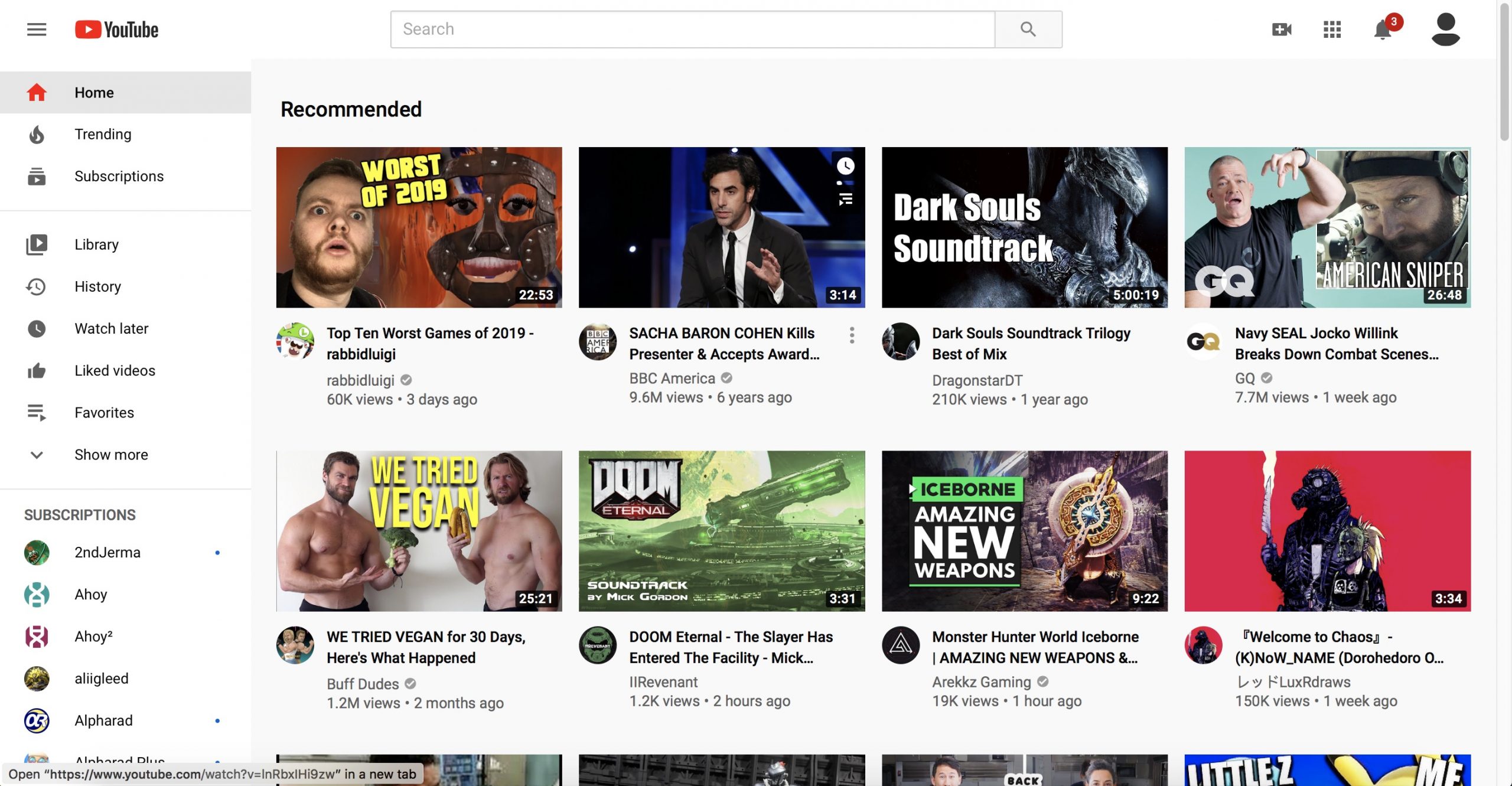The height and width of the screenshot is (786, 1512).
Task: Click Arekkz Gaming channel name
Action: click(981, 682)
